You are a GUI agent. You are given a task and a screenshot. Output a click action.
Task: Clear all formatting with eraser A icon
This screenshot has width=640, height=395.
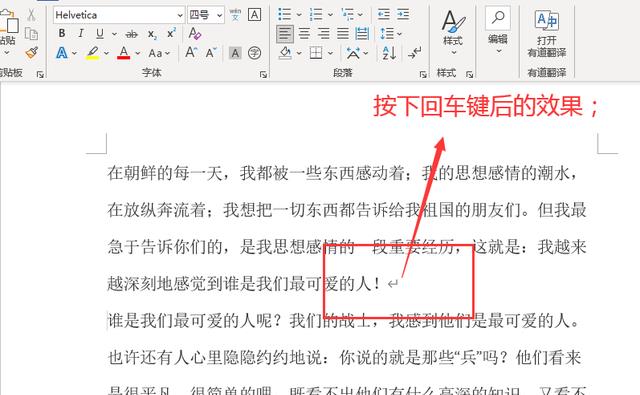click(x=194, y=34)
